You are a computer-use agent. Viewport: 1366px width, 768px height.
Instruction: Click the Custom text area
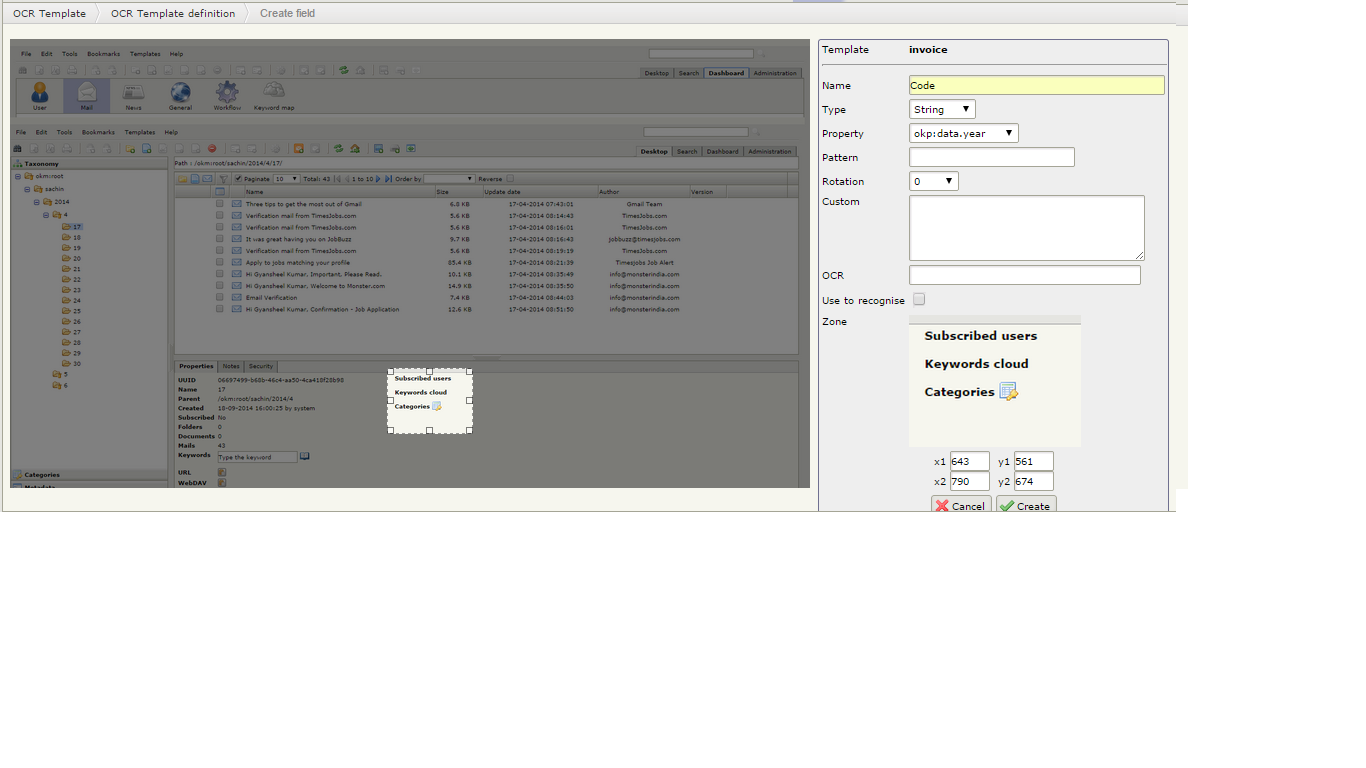1026,228
